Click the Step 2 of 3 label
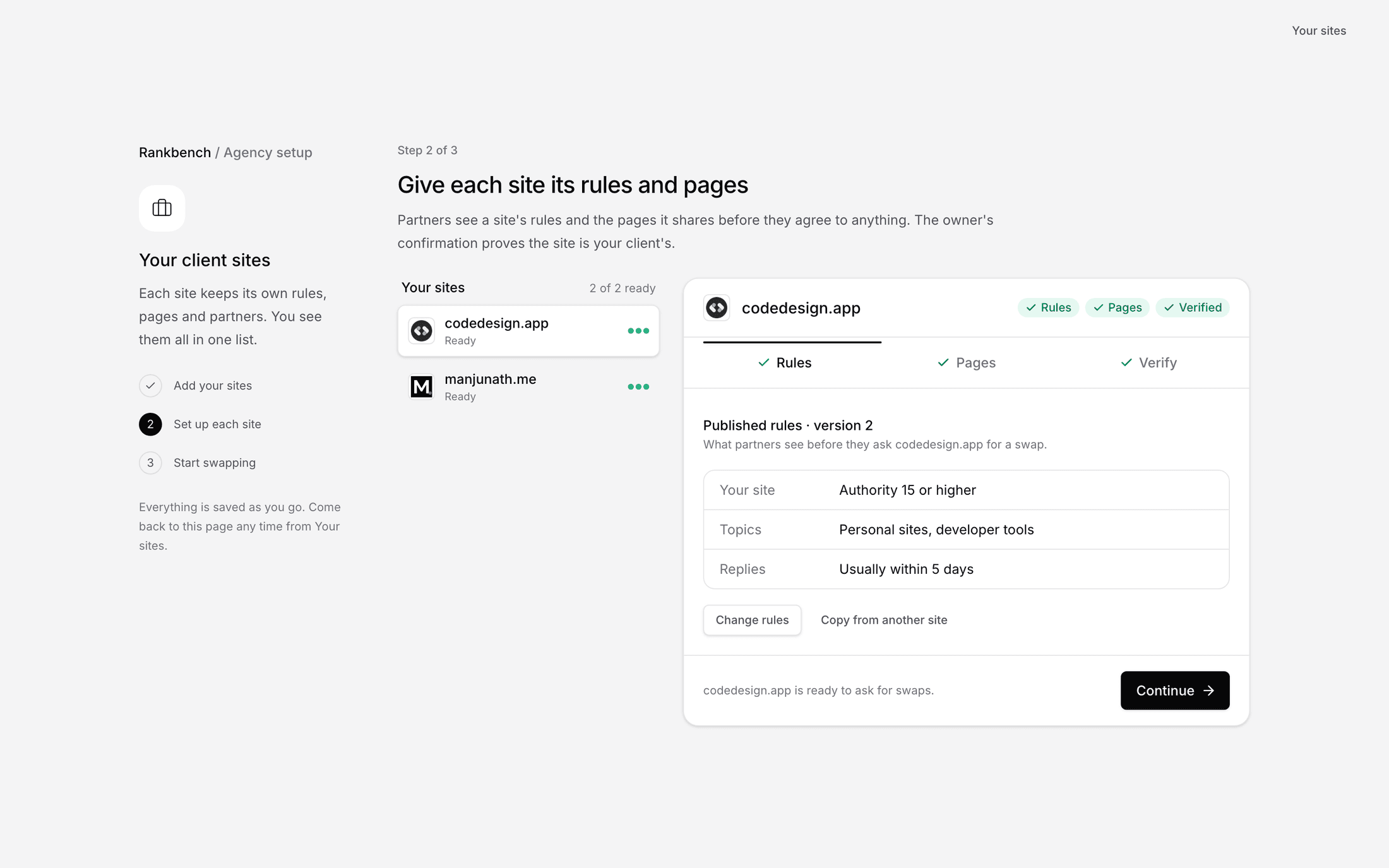The width and height of the screenshot is (1389, 868). coord(427,150)
